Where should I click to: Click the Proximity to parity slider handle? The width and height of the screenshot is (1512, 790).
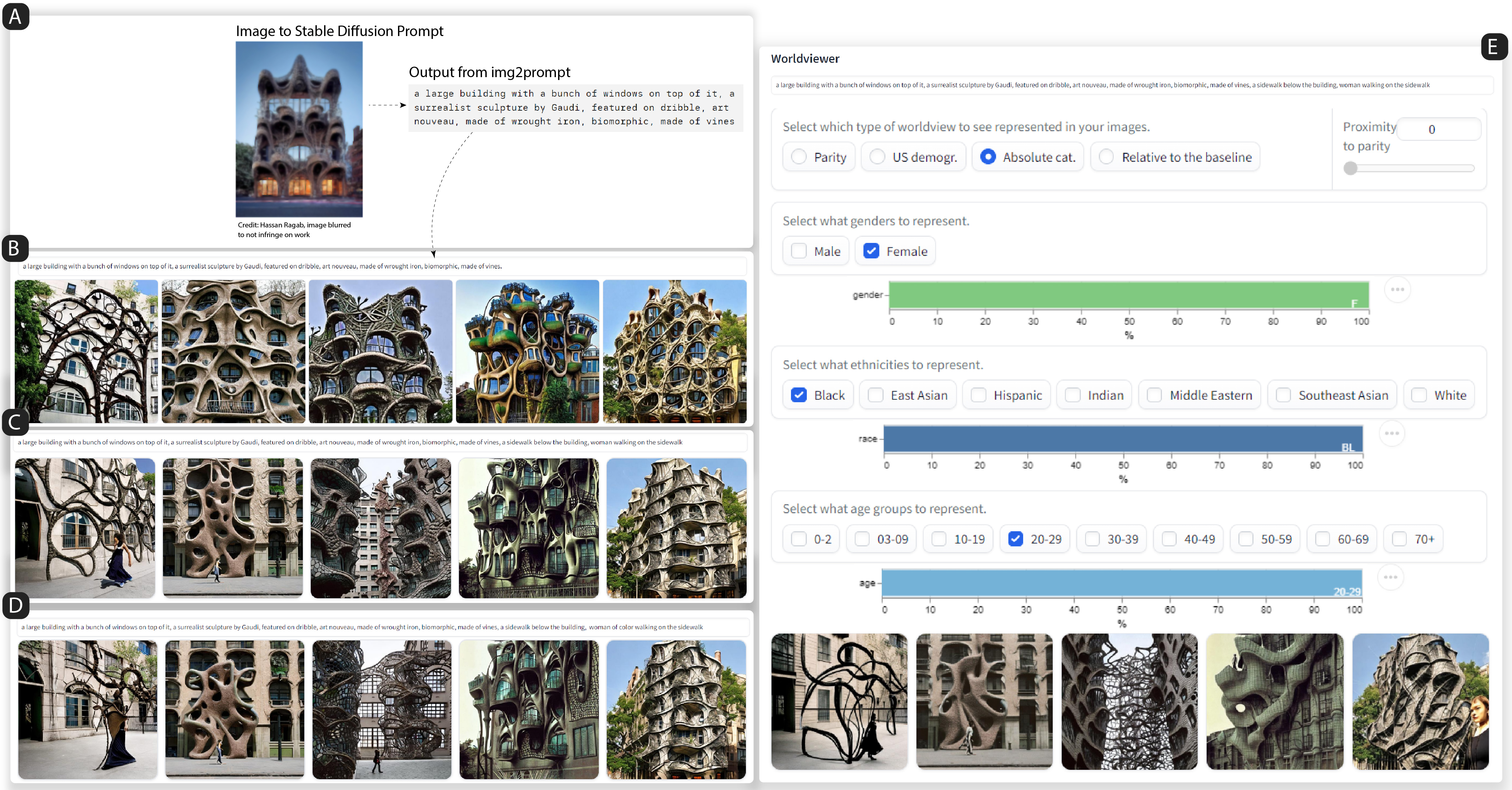(1350, 168)
